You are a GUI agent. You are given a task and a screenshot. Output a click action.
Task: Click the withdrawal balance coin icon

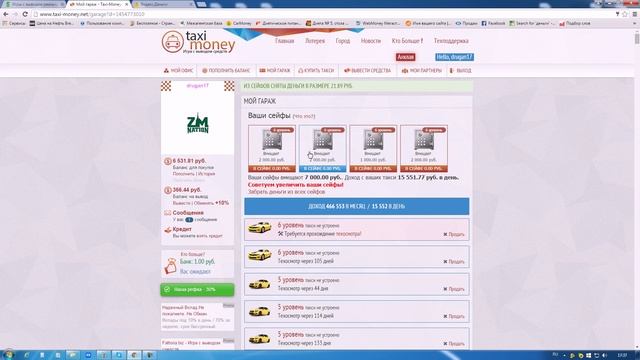click(167, 191)
